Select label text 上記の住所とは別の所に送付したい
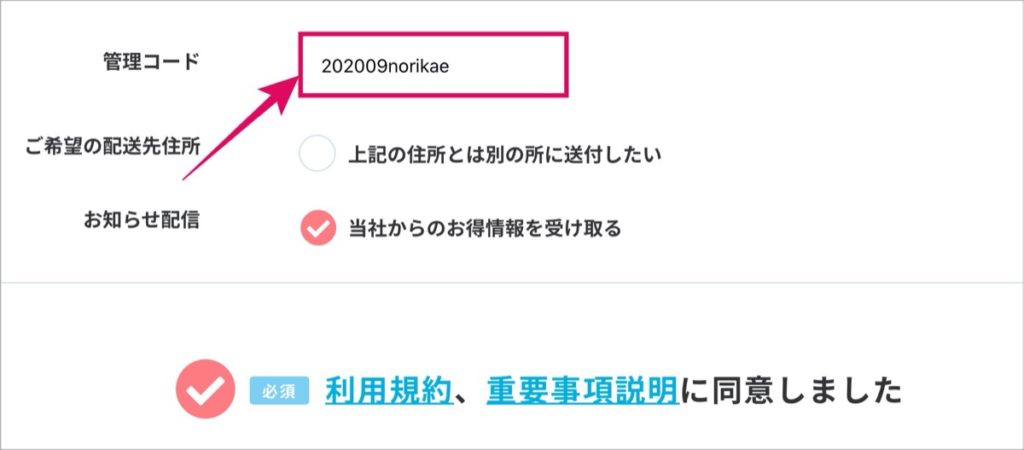 coord(505,155)
